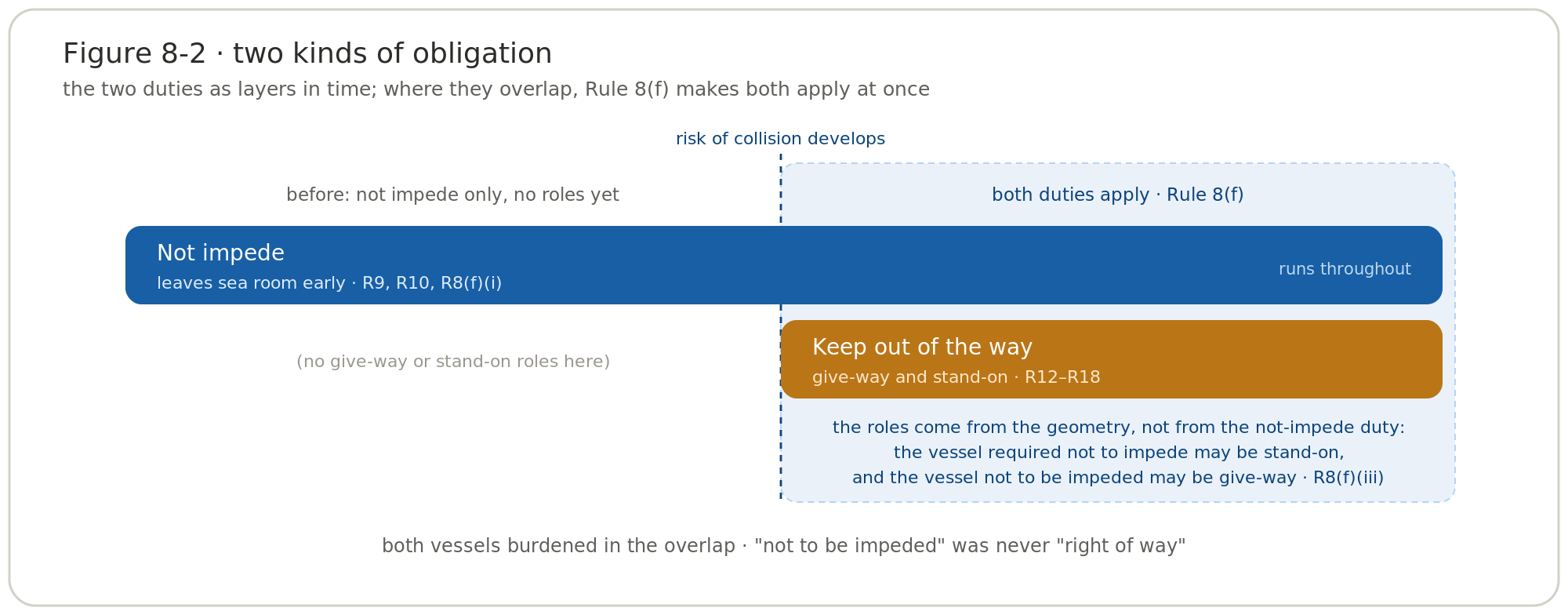Screen dimensions: 1568x615
Task: Select '(no give-way or stand-on roles here)' note
Action: (453, 362)
